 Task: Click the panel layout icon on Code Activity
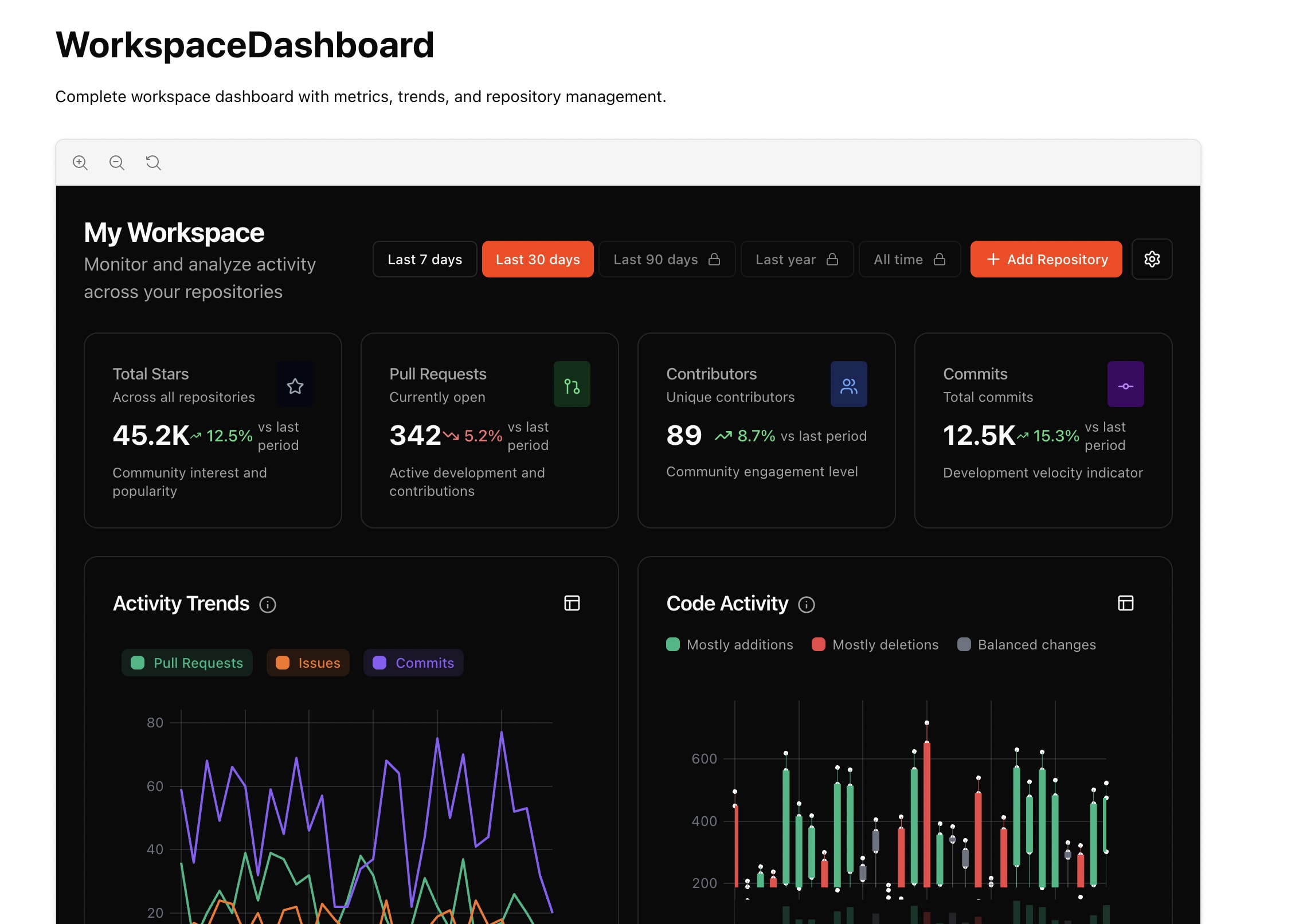(x=1125, y=603)
